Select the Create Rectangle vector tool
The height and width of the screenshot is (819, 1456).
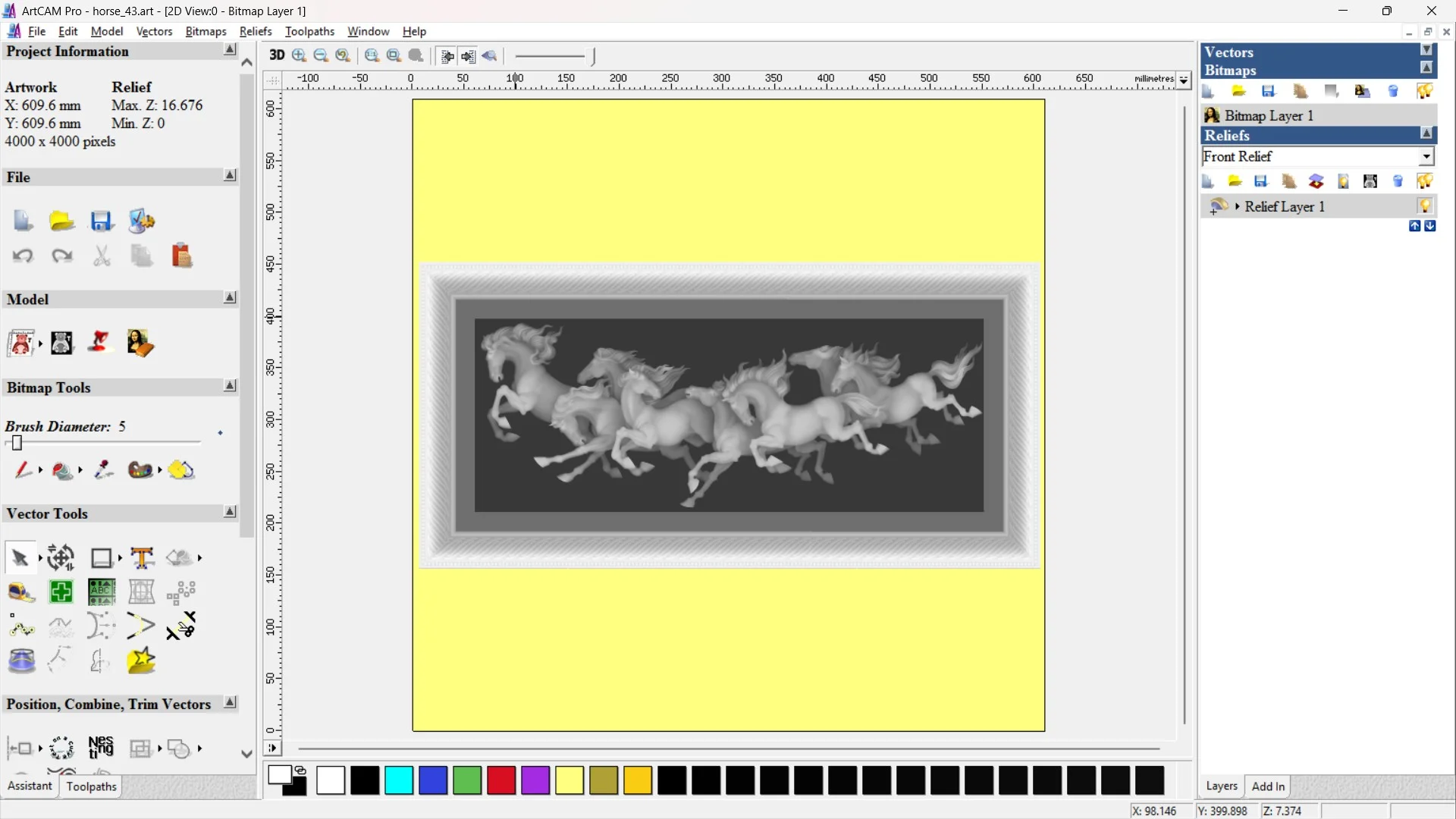pyautogui.click(x=102, y=558)
